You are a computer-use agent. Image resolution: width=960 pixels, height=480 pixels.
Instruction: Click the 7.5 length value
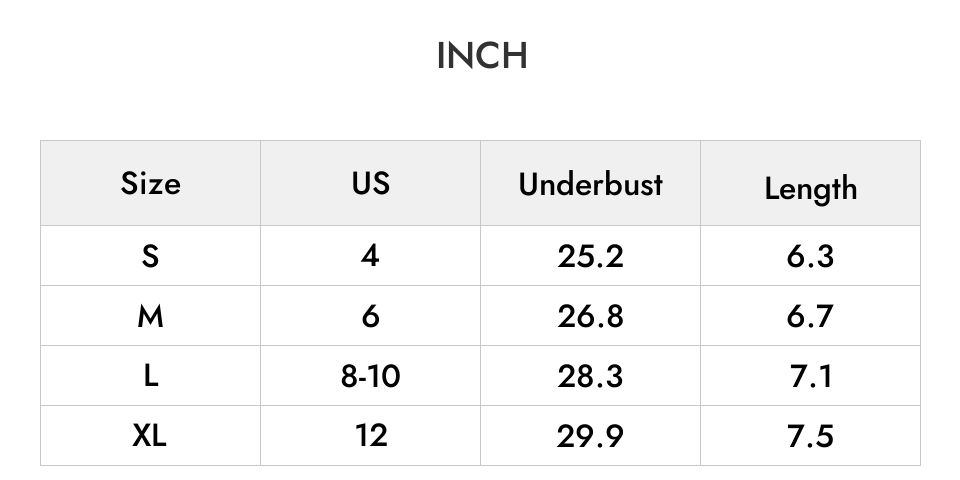pyautogui.click(x=810, y=435)
